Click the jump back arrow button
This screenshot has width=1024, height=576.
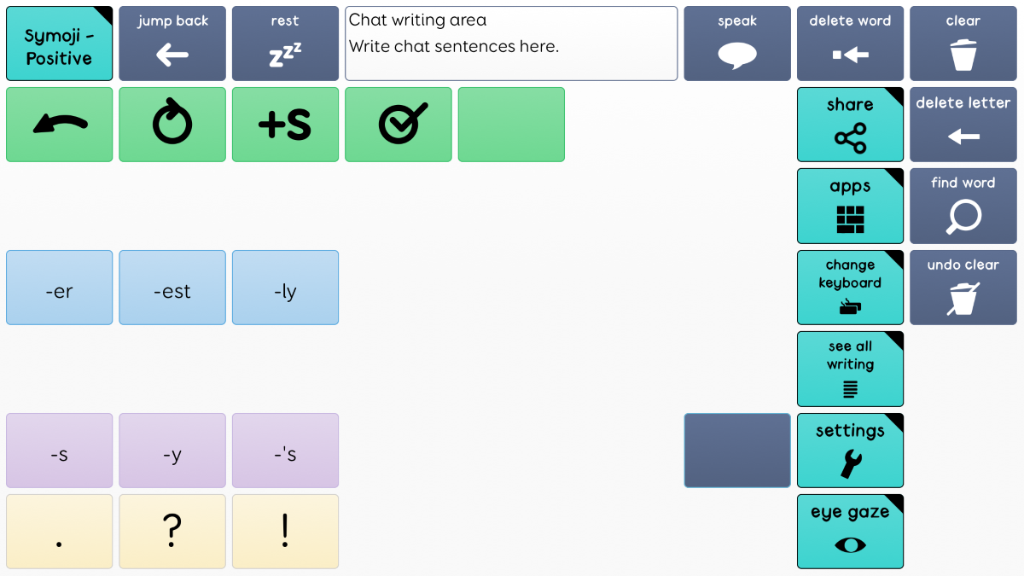click(x=172, y=44)
